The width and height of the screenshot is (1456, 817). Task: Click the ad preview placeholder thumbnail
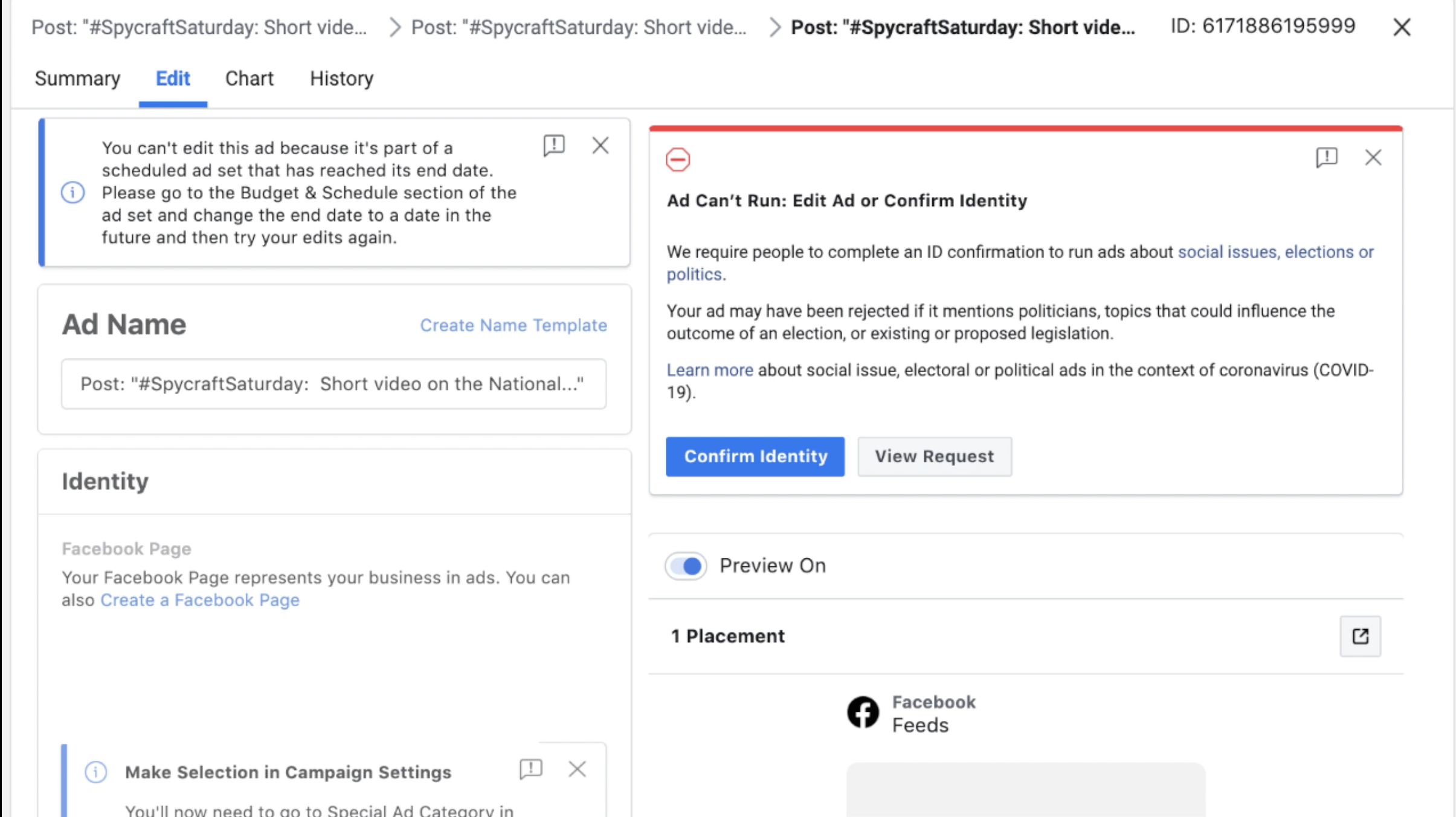click(x=1025, y=789)
